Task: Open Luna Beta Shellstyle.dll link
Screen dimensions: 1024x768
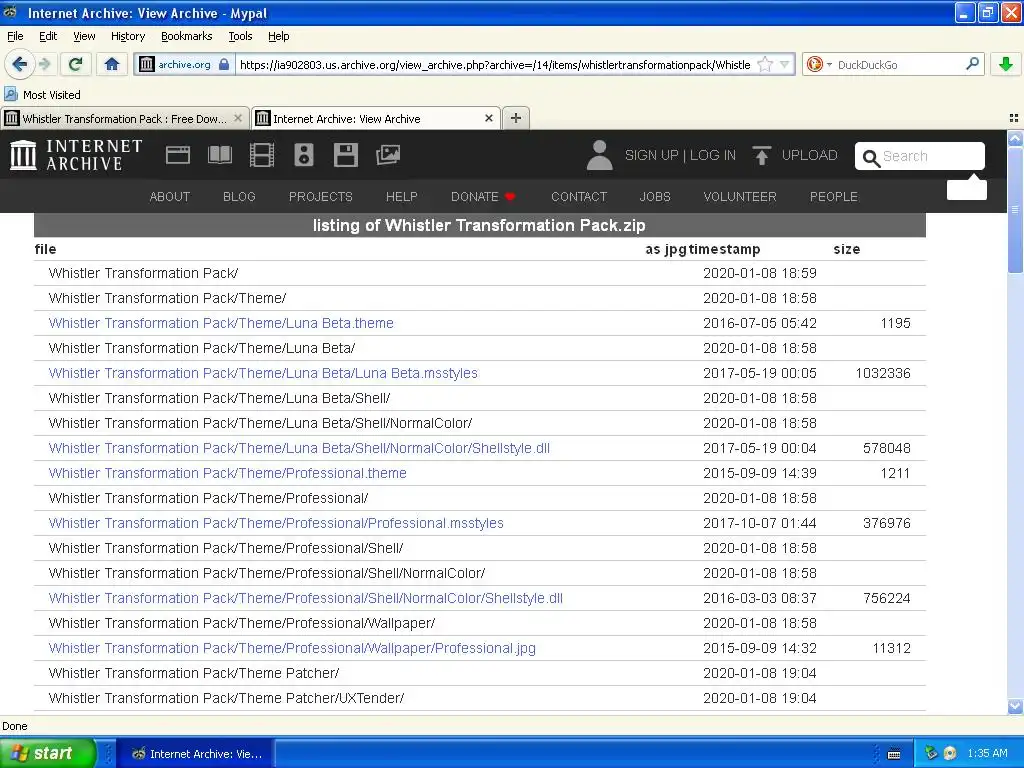Action: click(299, 448)
